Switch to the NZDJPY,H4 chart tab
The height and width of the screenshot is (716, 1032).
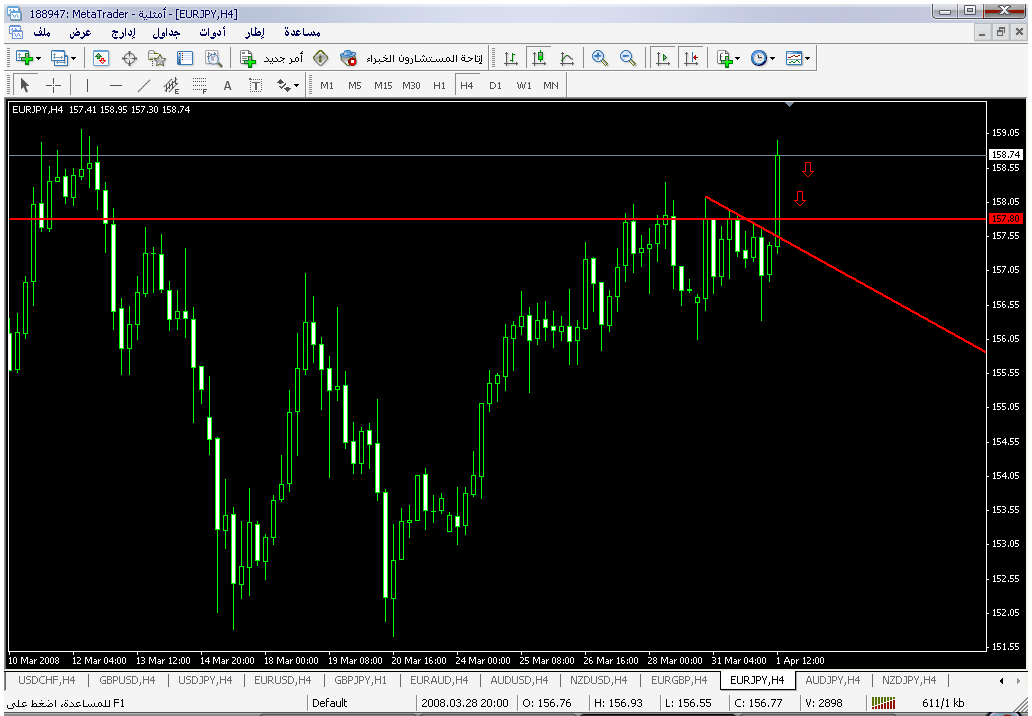tap(909, 680)
